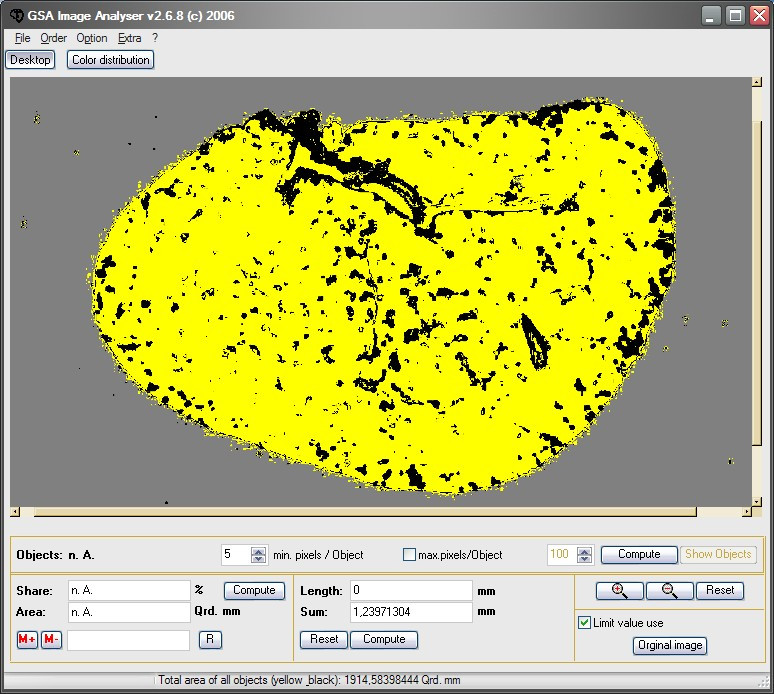The height and width of the screenshot is (694, 774).
Task: Decrease the min. pixels per object value
Action: [x=259, y=559]
